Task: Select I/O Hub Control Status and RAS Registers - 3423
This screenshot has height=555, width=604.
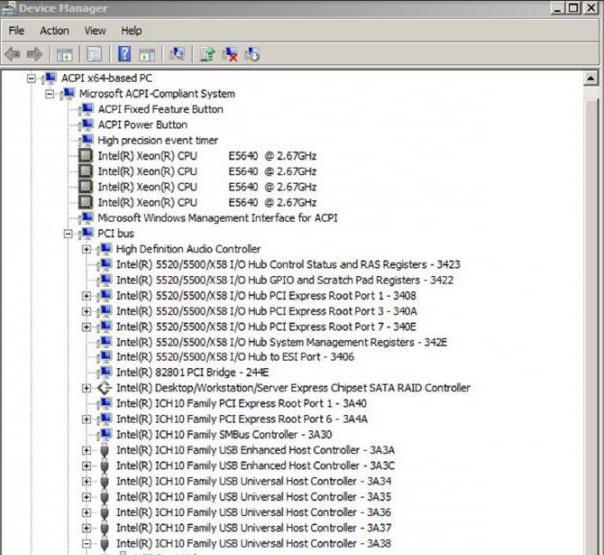Action: point(288,265)
